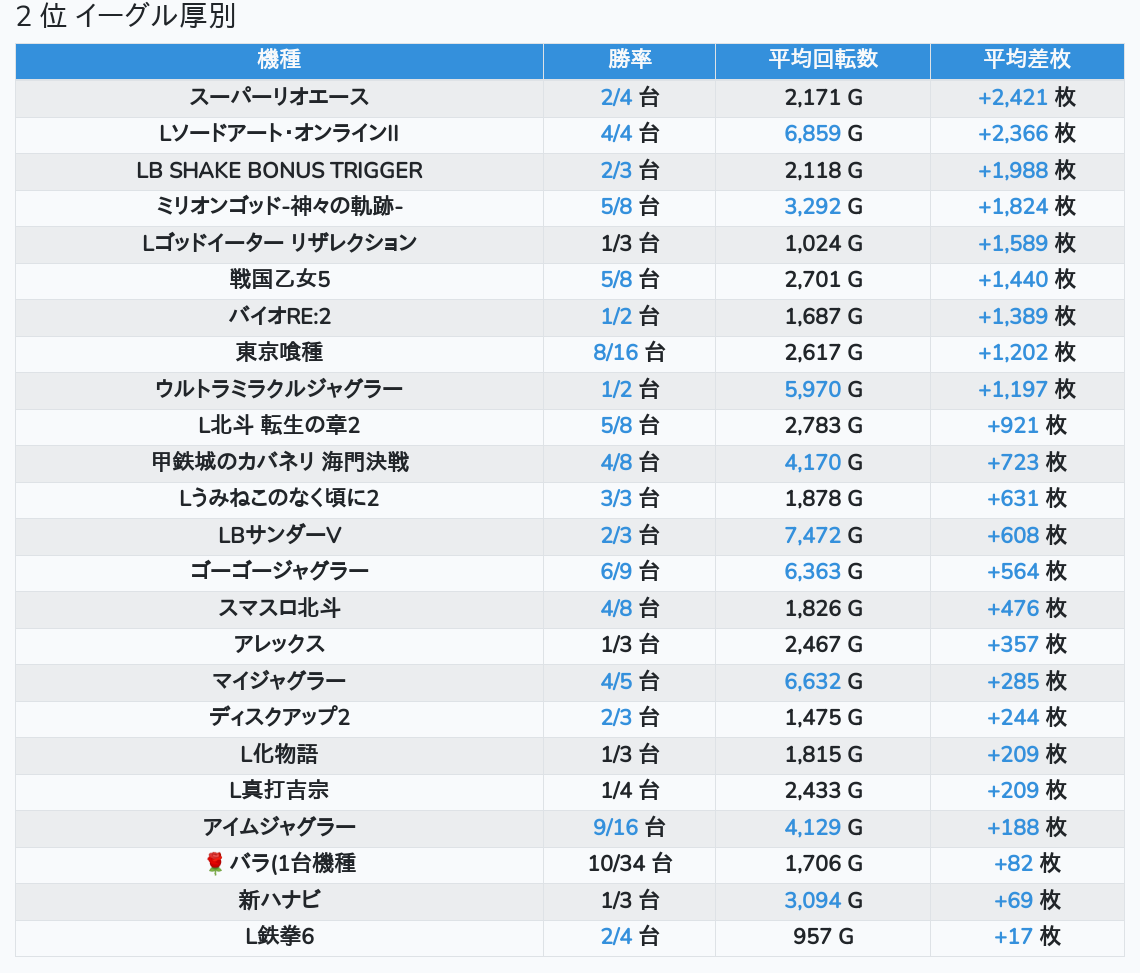Select the スーパーリオエース row name

279,97
